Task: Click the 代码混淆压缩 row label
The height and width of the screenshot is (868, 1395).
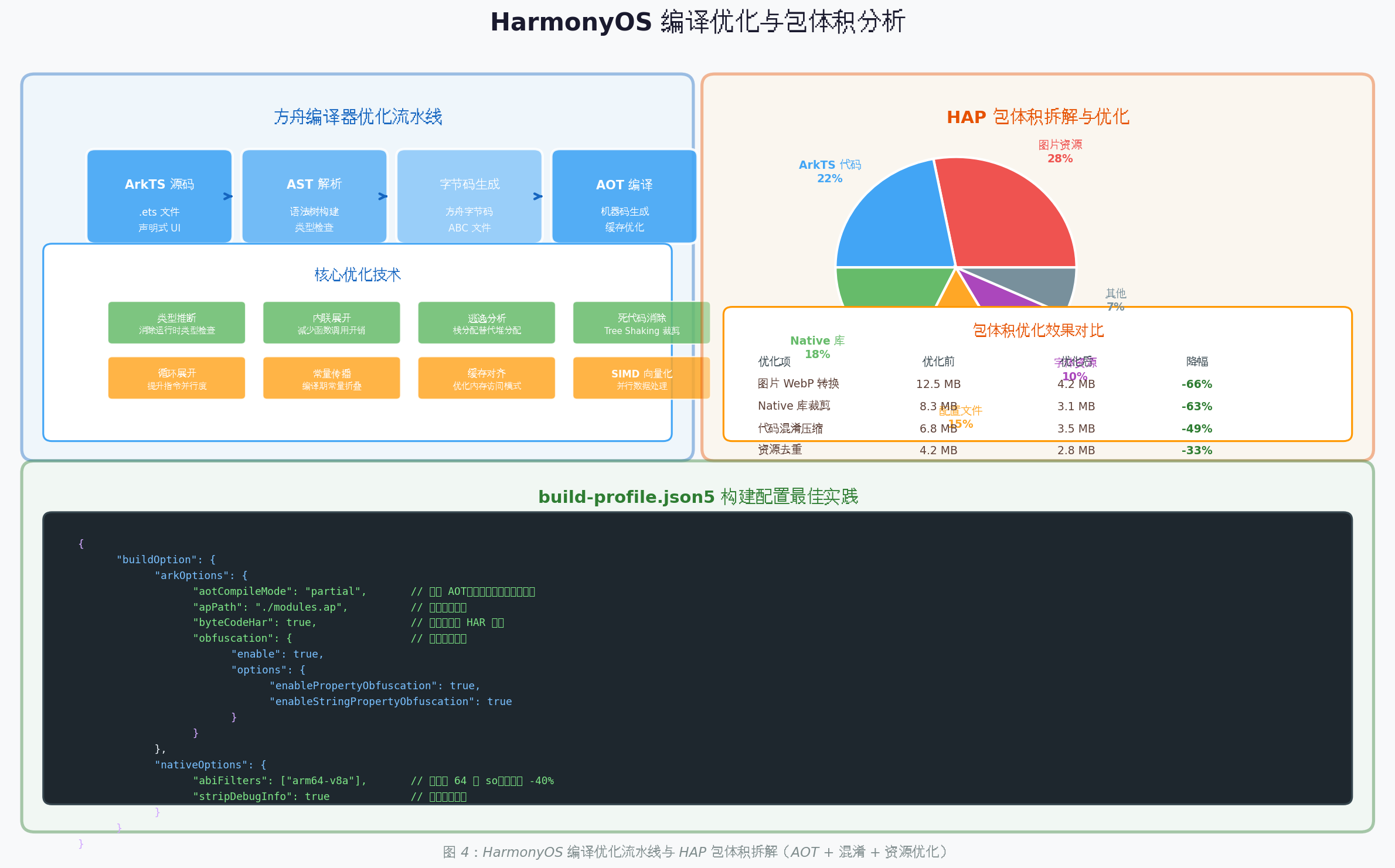Action: tap(790, 428)
